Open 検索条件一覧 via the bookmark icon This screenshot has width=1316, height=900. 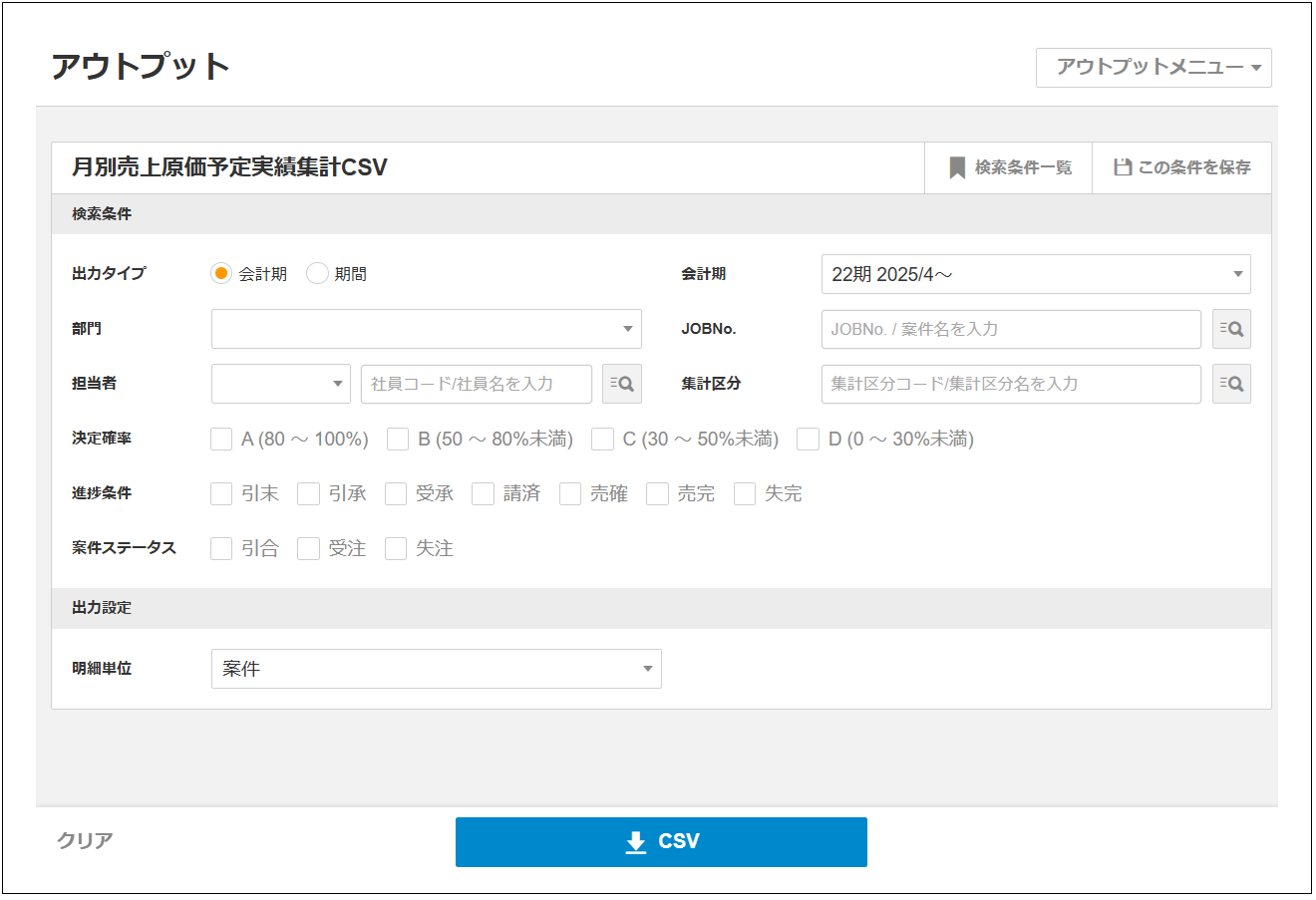click(957, 167)
